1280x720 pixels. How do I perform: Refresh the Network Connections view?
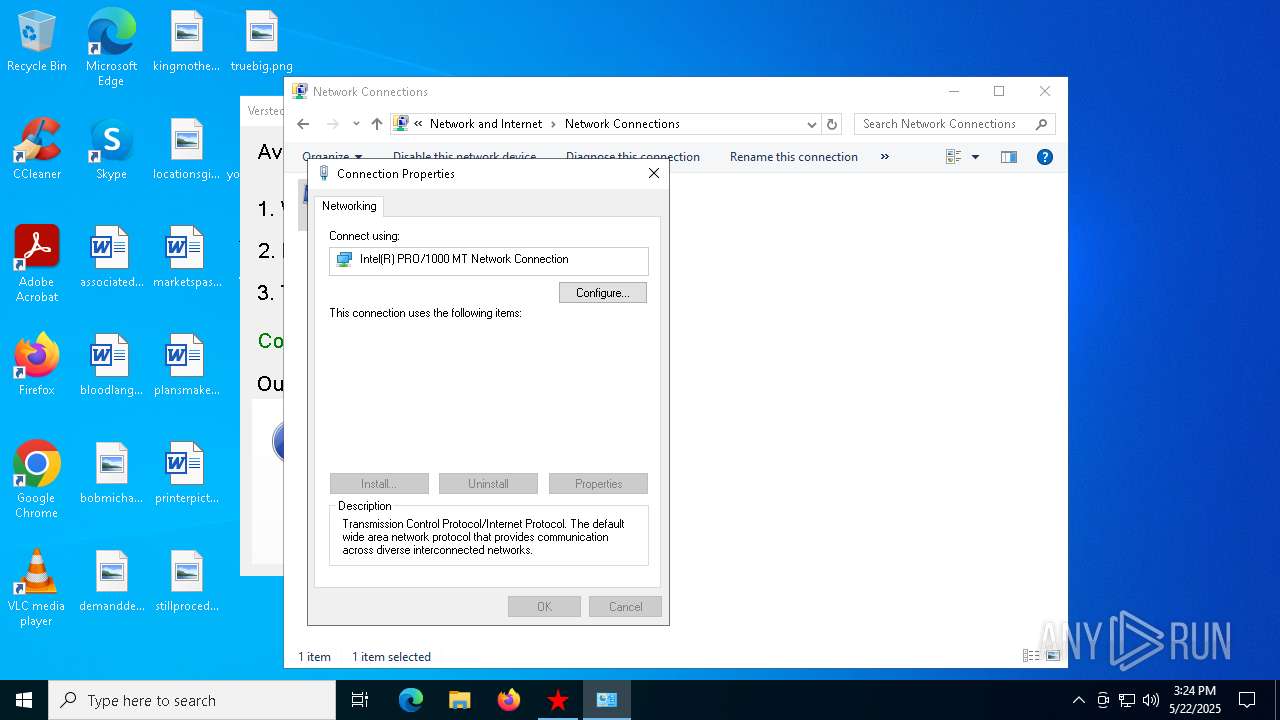(831, 124)
